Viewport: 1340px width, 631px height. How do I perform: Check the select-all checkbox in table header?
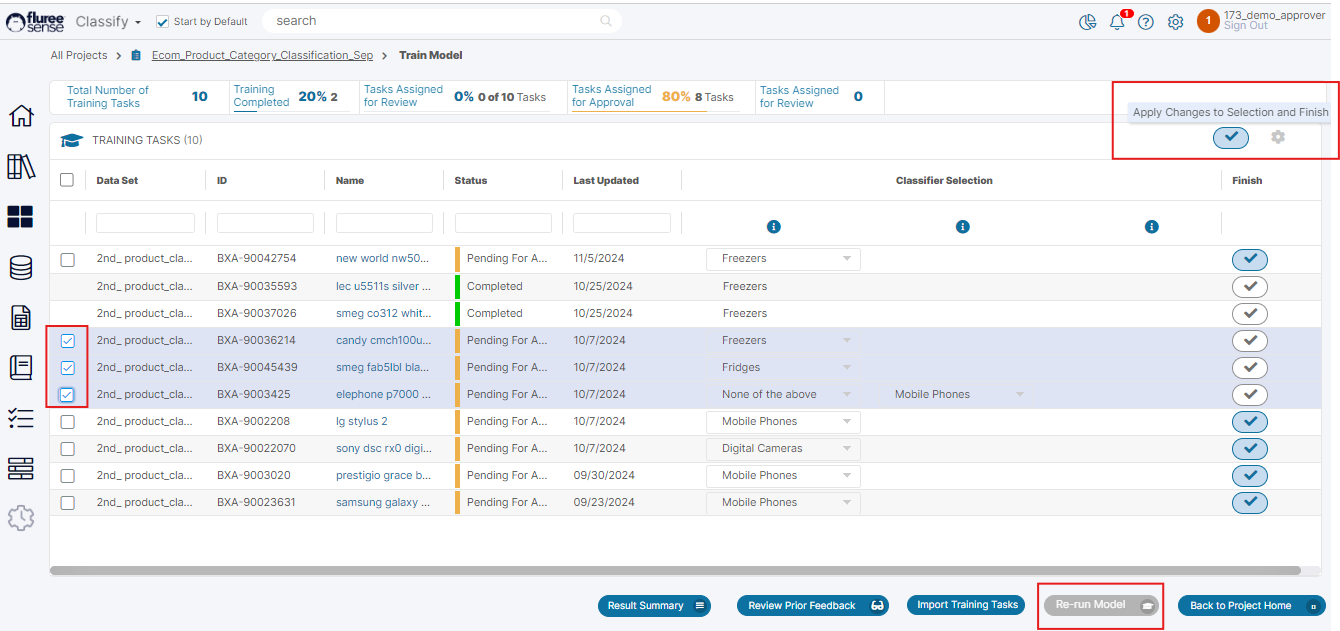point(67,180)
